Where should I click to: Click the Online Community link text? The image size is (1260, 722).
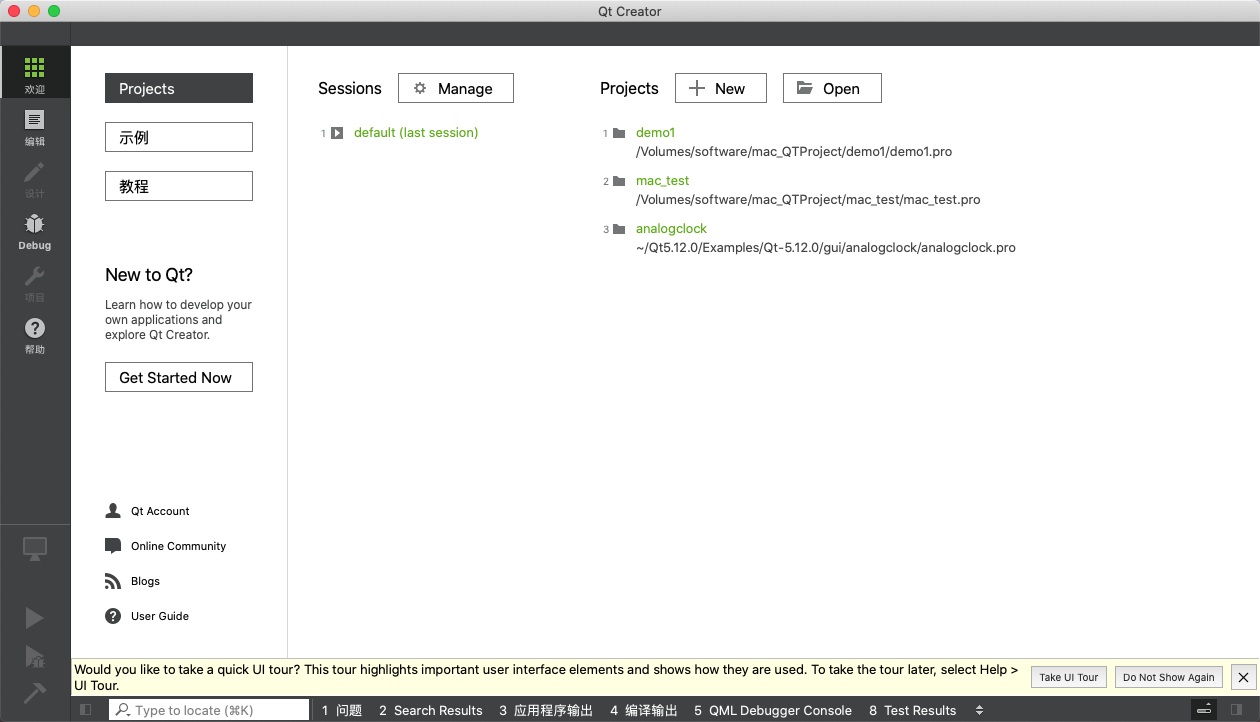coord(178,546)
